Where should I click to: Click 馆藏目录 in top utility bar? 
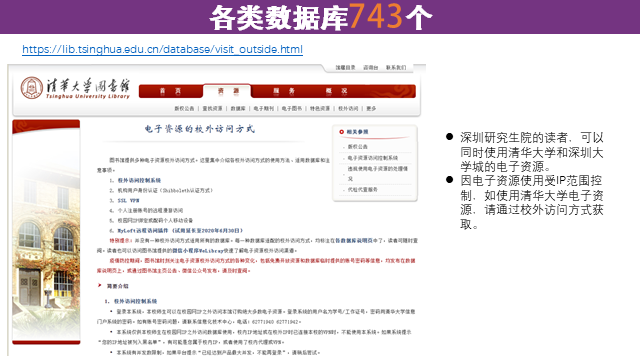345,67
